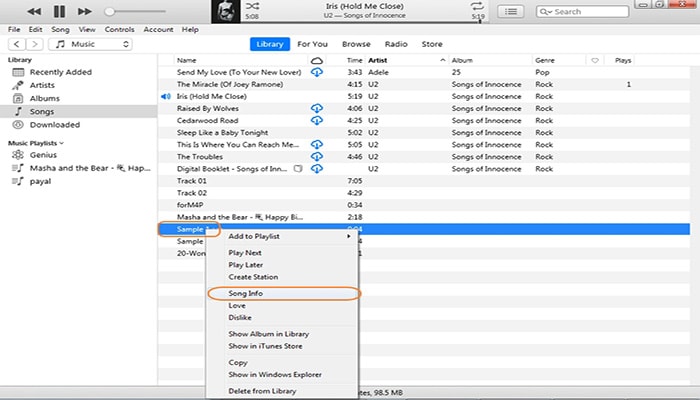Open the Add to Playlist submenu
This screenshot has width=700, height=400.
[282, 237]
